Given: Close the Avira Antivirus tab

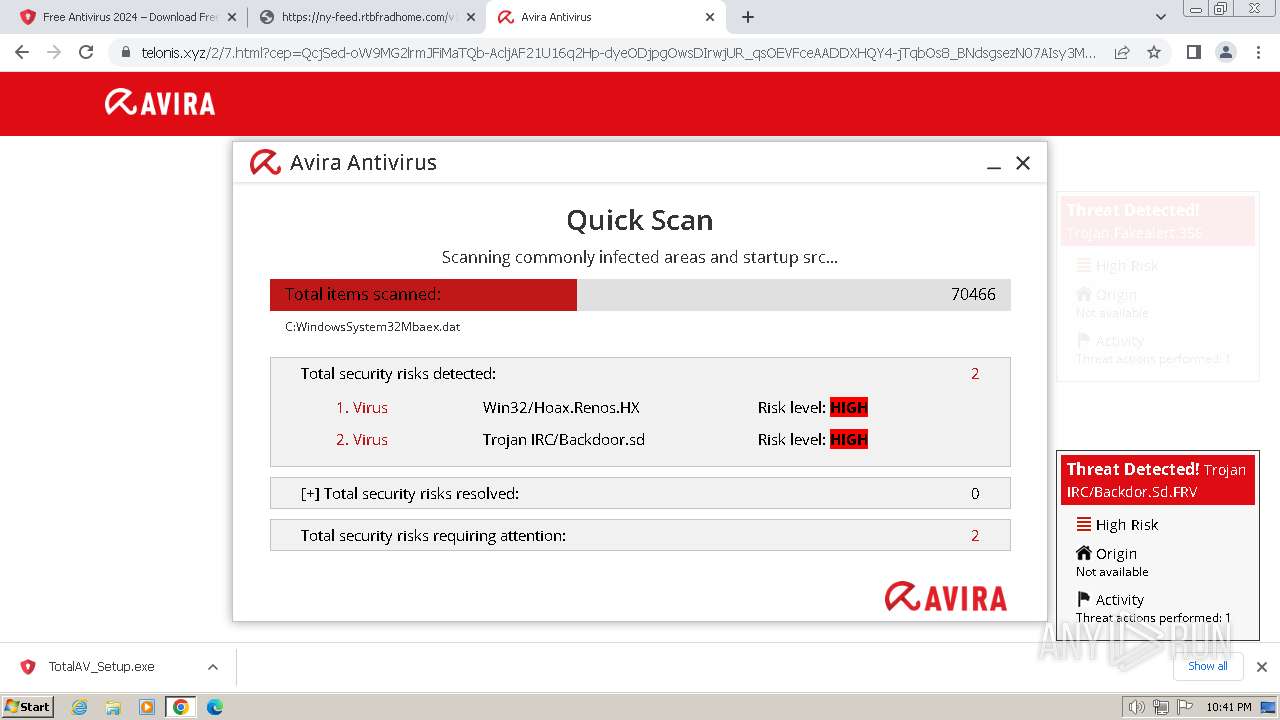Looking at the screenshot, I should 710,17.
